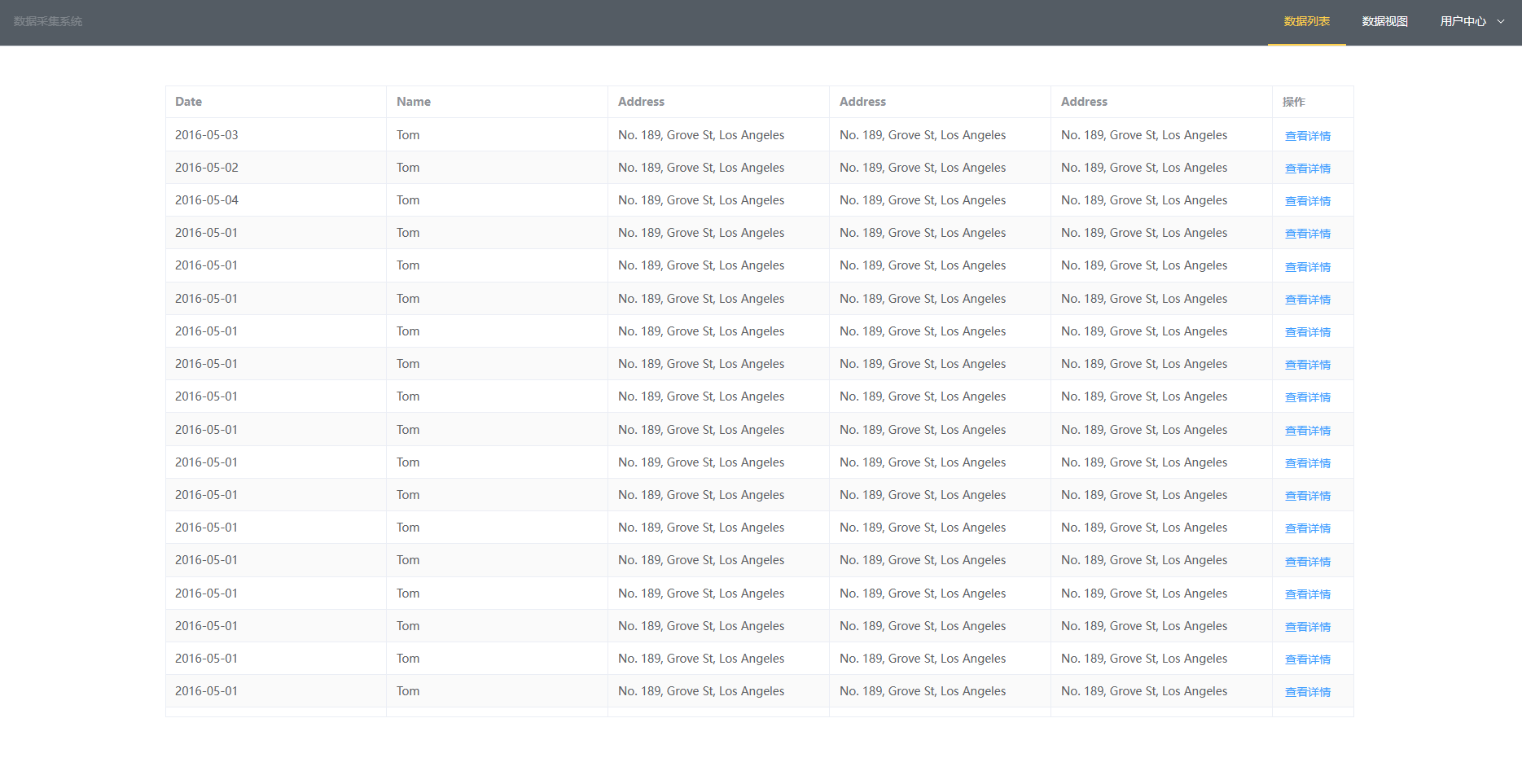This screenshot has height=784, width=1522.
Task: Click the rightmost Address column header
Action: tap(1084, 102)
